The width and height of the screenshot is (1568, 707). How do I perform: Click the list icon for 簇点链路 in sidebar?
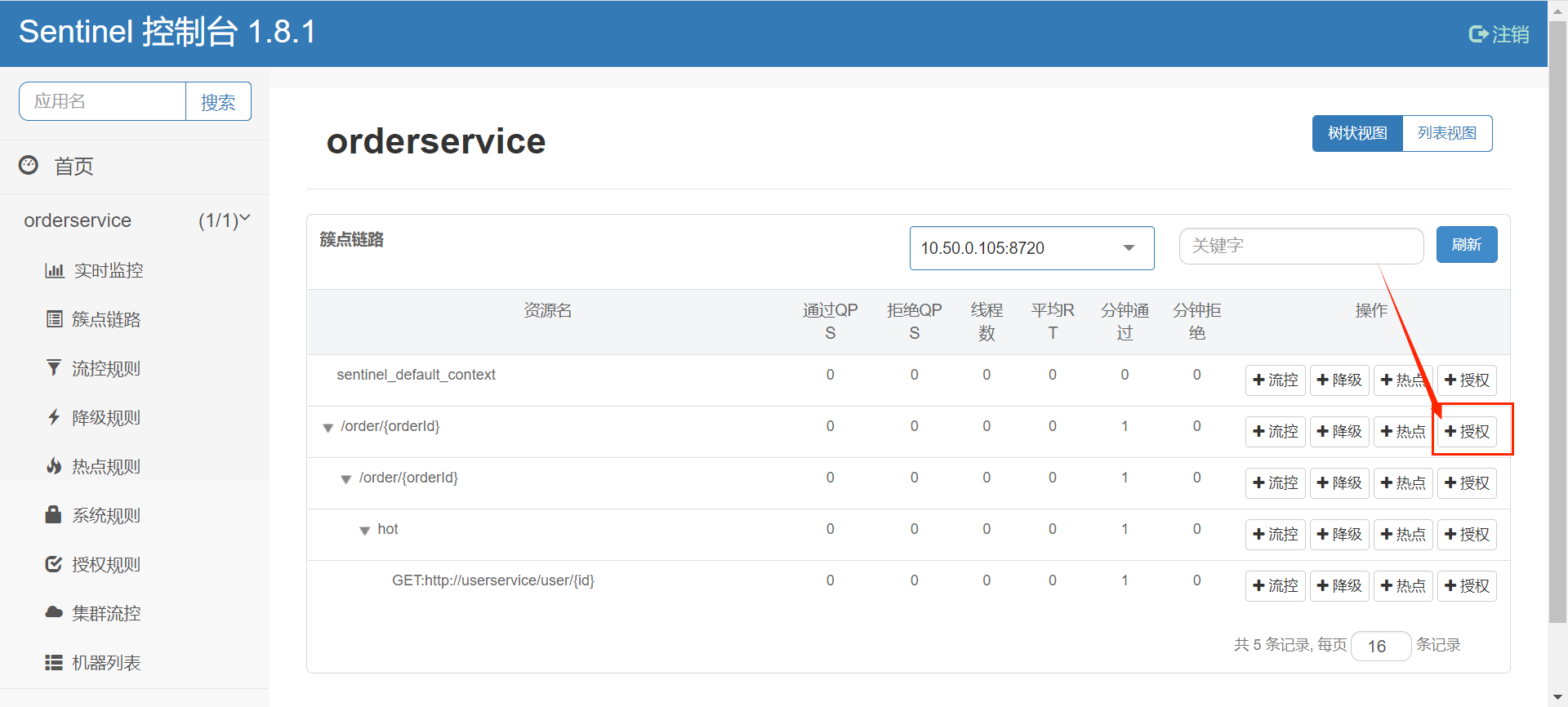(54, 319)
